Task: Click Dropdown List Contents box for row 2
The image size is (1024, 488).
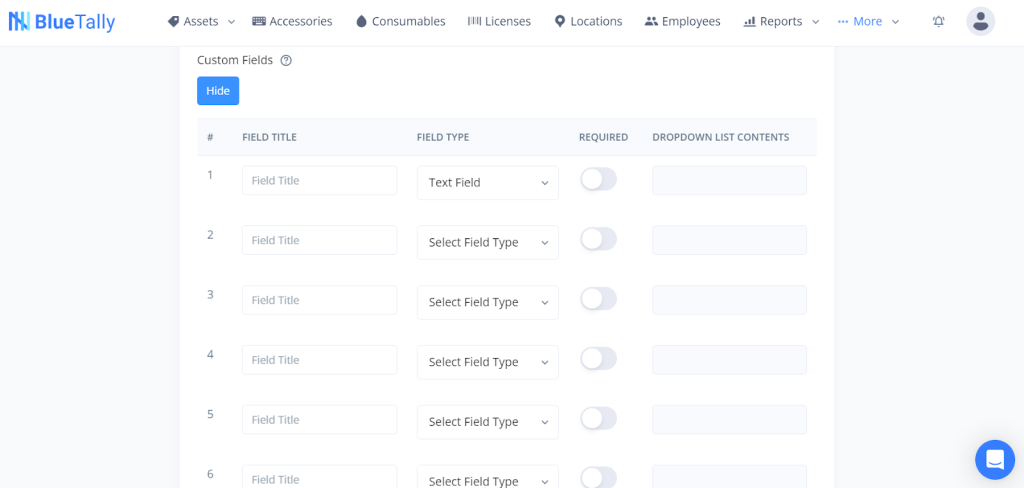Action: pos(729,240)
